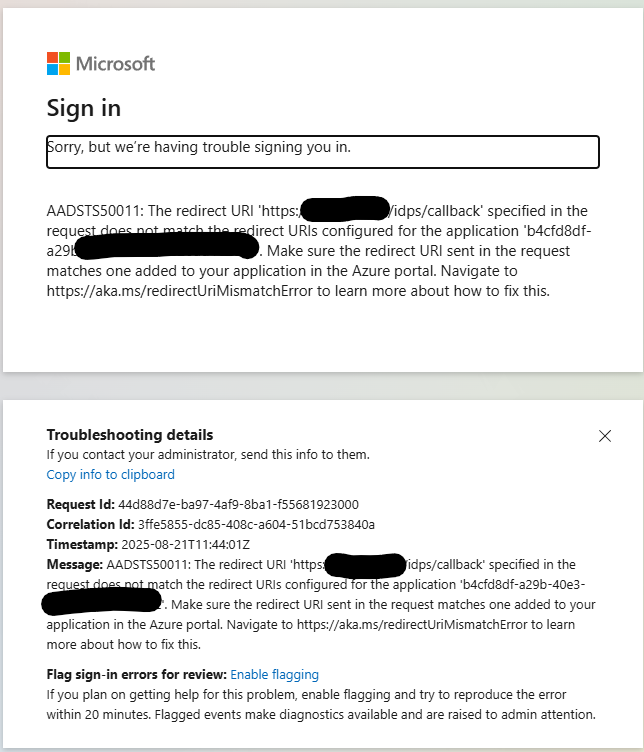Click the Sign in heading
This screenshot has width=644, height=752.
[83, 108]
